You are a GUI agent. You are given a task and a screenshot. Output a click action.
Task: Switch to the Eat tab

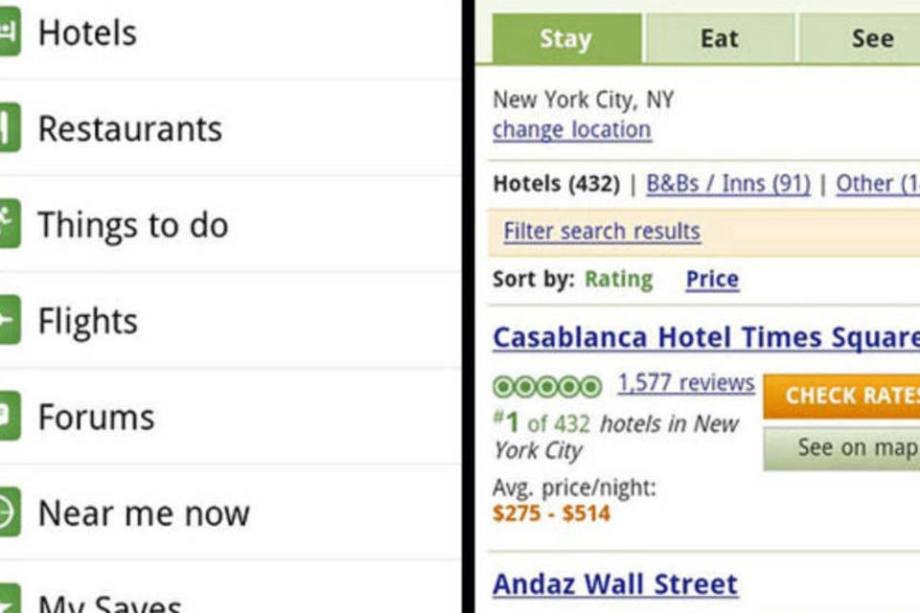[719, 39]
